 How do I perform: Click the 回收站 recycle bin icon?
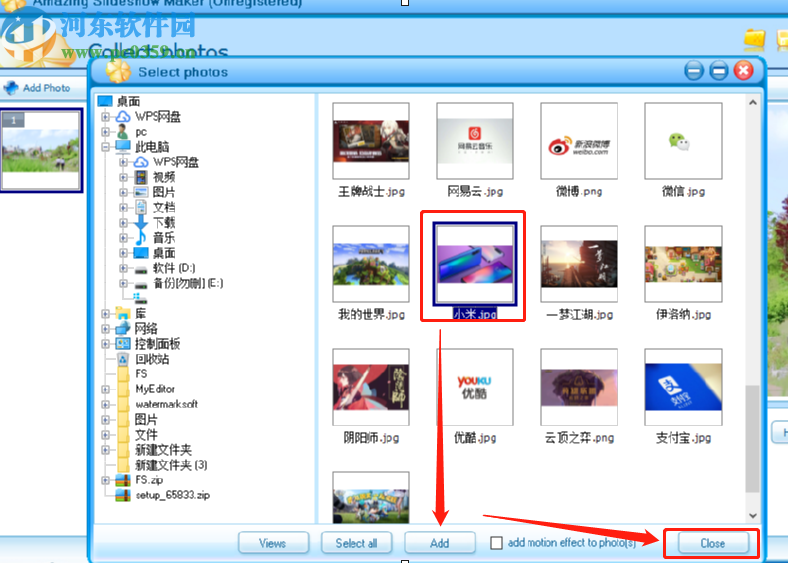click(123, 359)
